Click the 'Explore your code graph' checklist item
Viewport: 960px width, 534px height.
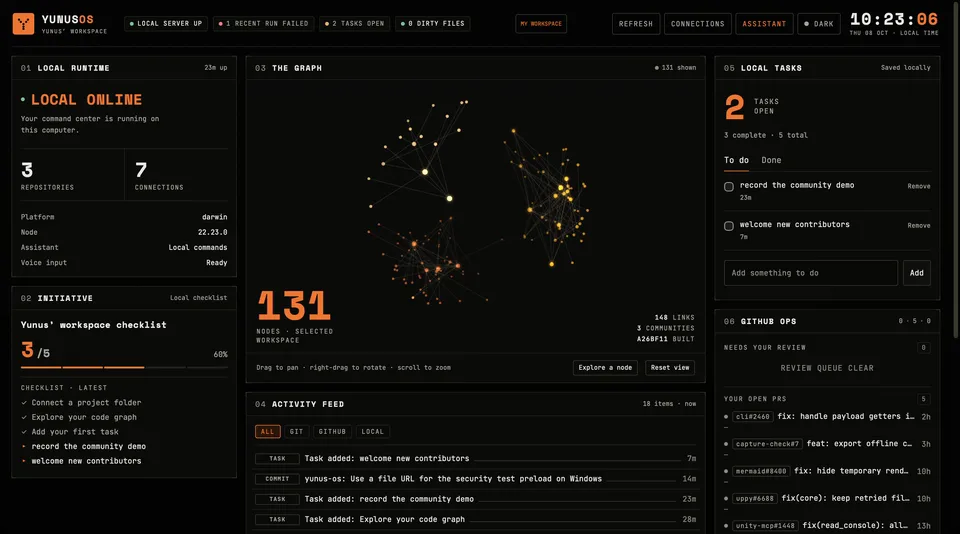pyautogui.click(x=84, y=418)
